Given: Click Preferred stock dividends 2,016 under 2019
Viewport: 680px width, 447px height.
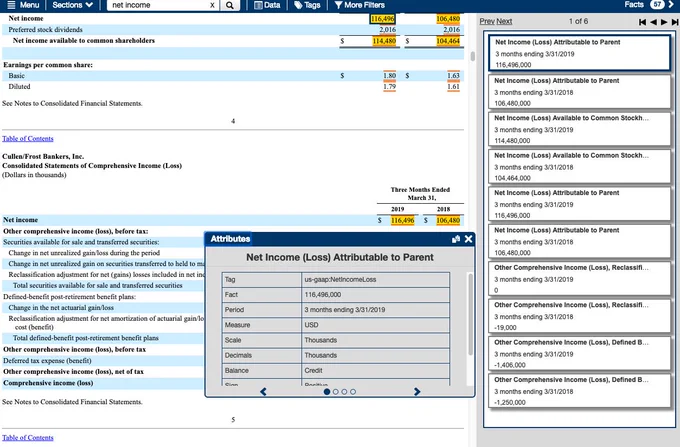Looking at the screenshot, I should (x=387, y=29).
